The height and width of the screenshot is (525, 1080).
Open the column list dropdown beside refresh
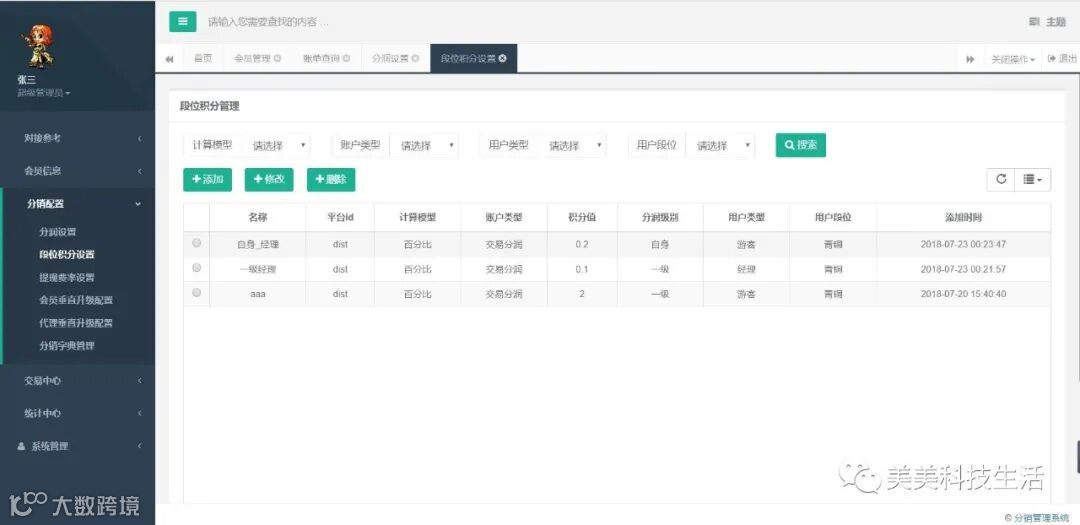1032,179
